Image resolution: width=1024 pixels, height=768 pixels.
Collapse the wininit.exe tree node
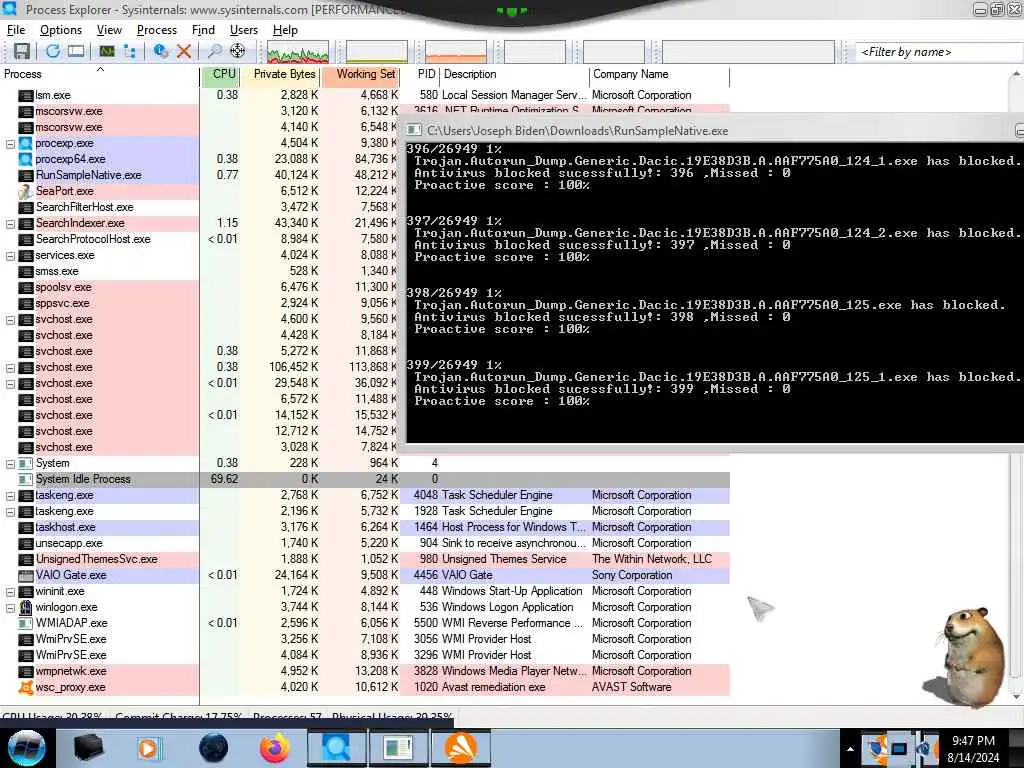point(10,592)
